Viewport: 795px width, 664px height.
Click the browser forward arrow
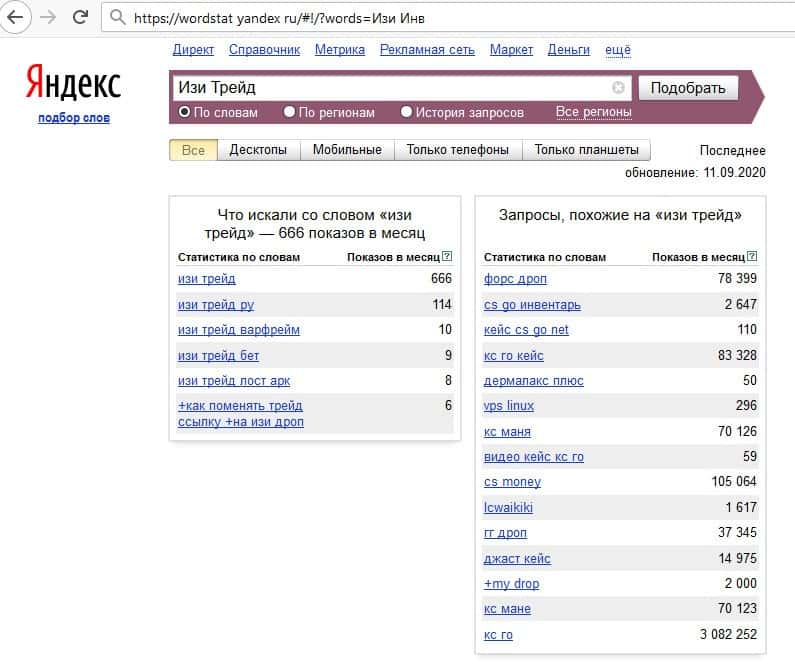coord(47,17)
